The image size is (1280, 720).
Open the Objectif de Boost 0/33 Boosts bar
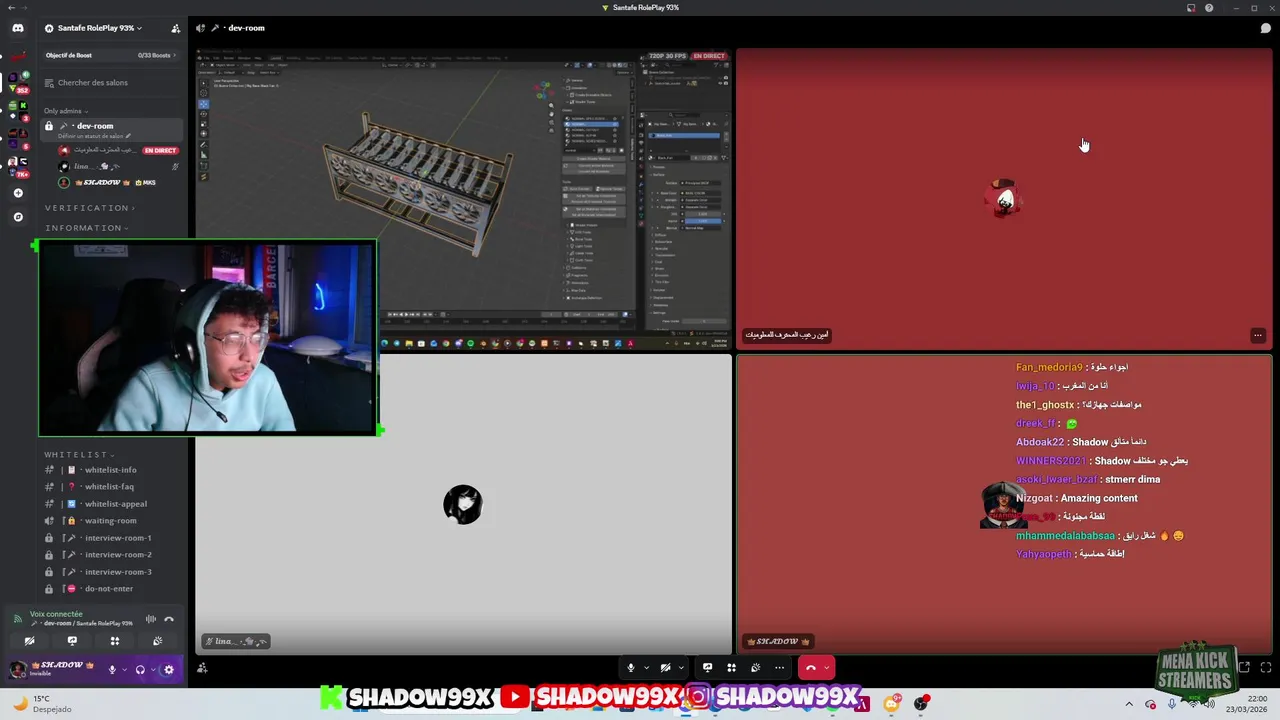point(111,55)
